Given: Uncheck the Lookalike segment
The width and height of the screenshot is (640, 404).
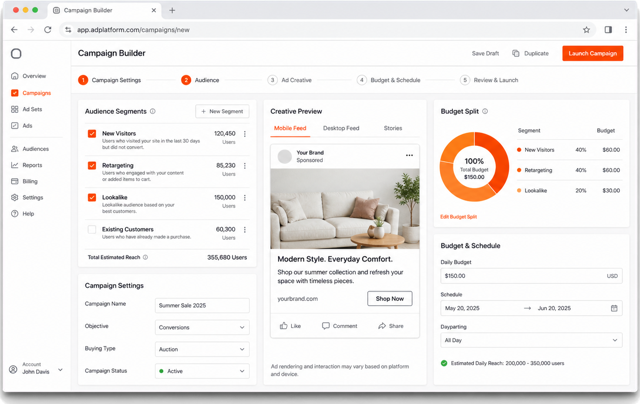Looking at the screenshot, I should point(92,198).
